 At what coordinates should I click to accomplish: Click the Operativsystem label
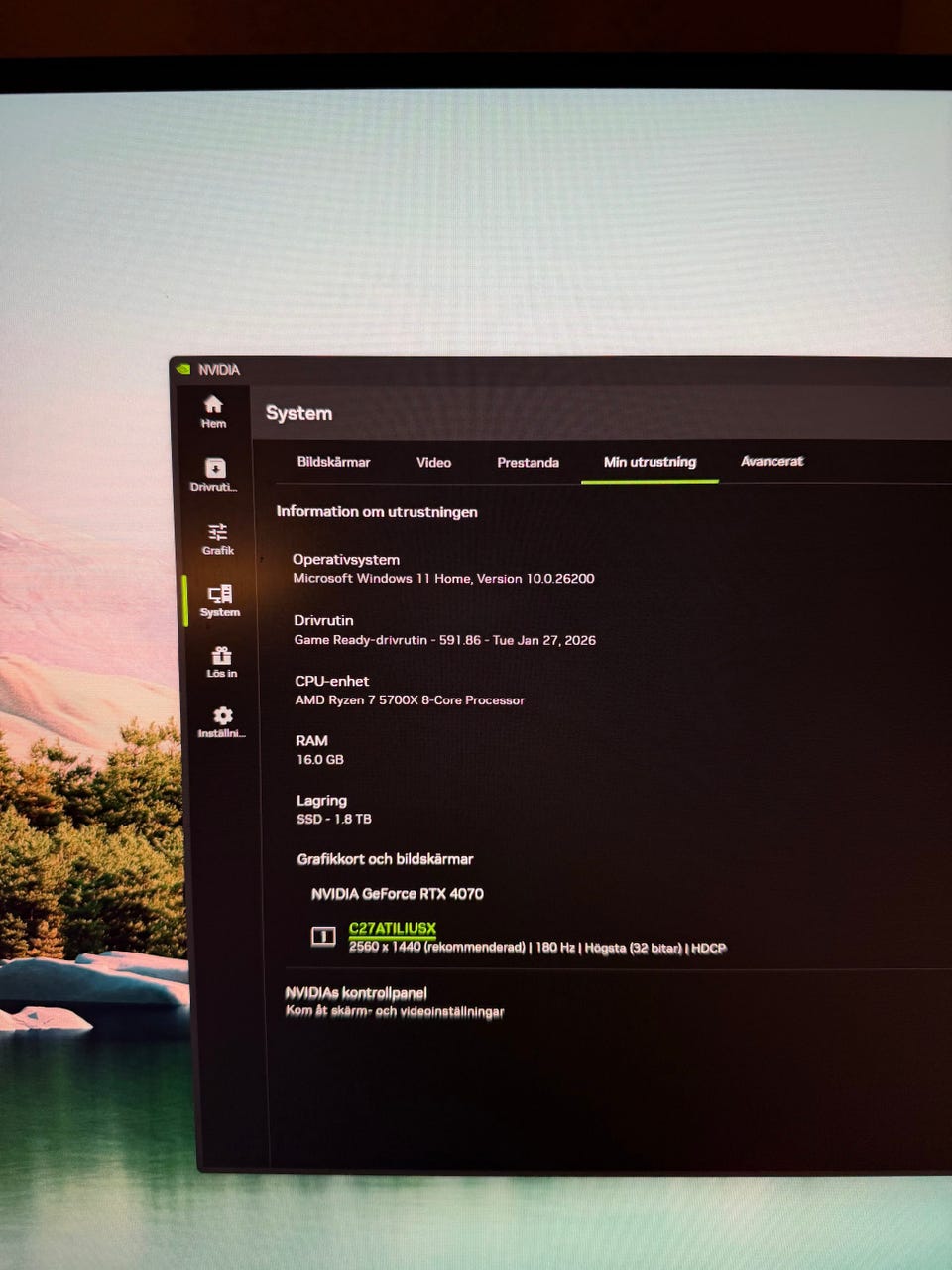[346, 560]
